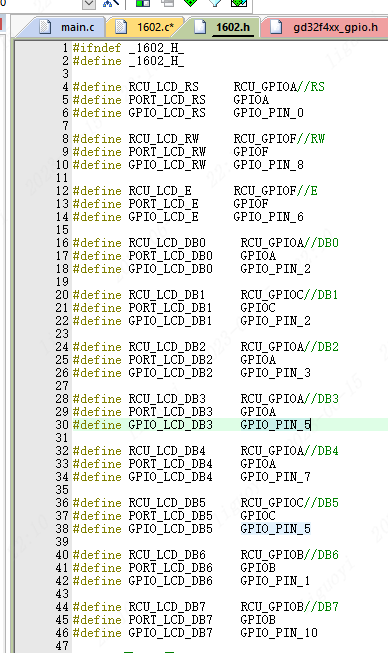Click GPIOF value on line 9

tap(251, 152)
